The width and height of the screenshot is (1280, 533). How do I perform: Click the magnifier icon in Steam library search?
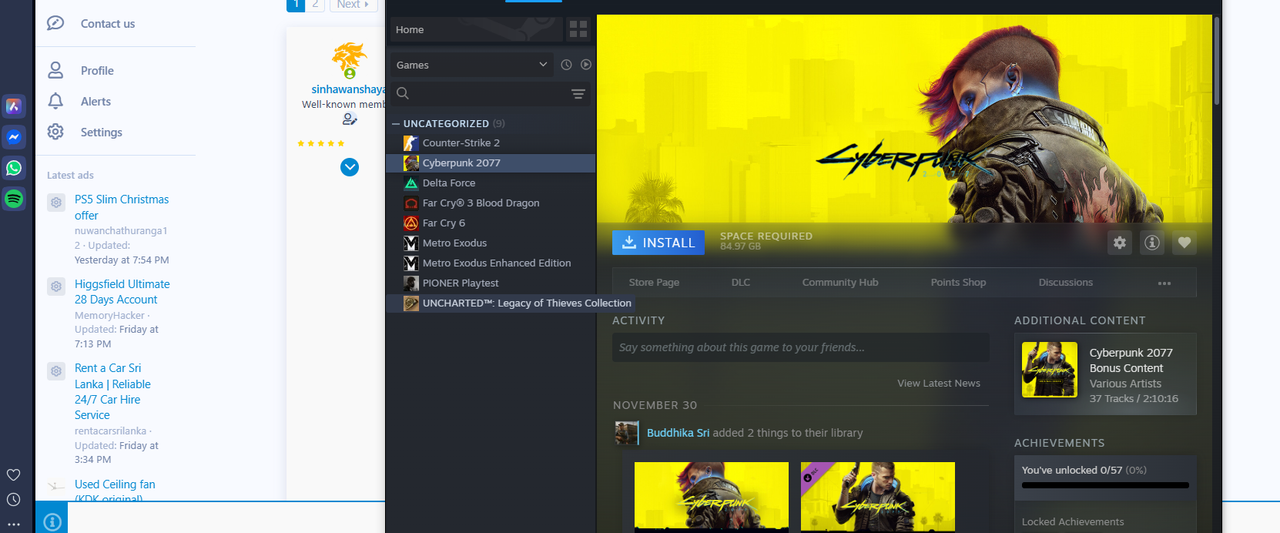pyautogui.click(x=403, y=94)
